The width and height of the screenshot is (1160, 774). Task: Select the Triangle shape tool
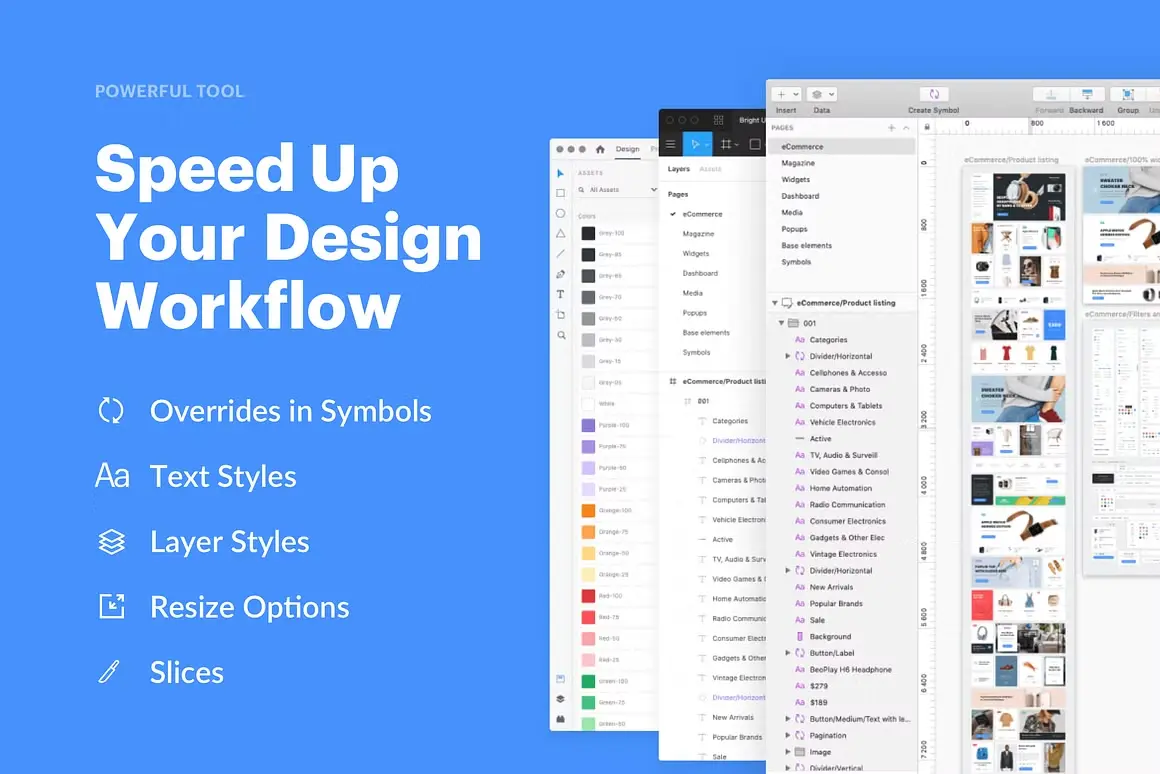click(x=560, y=233)
